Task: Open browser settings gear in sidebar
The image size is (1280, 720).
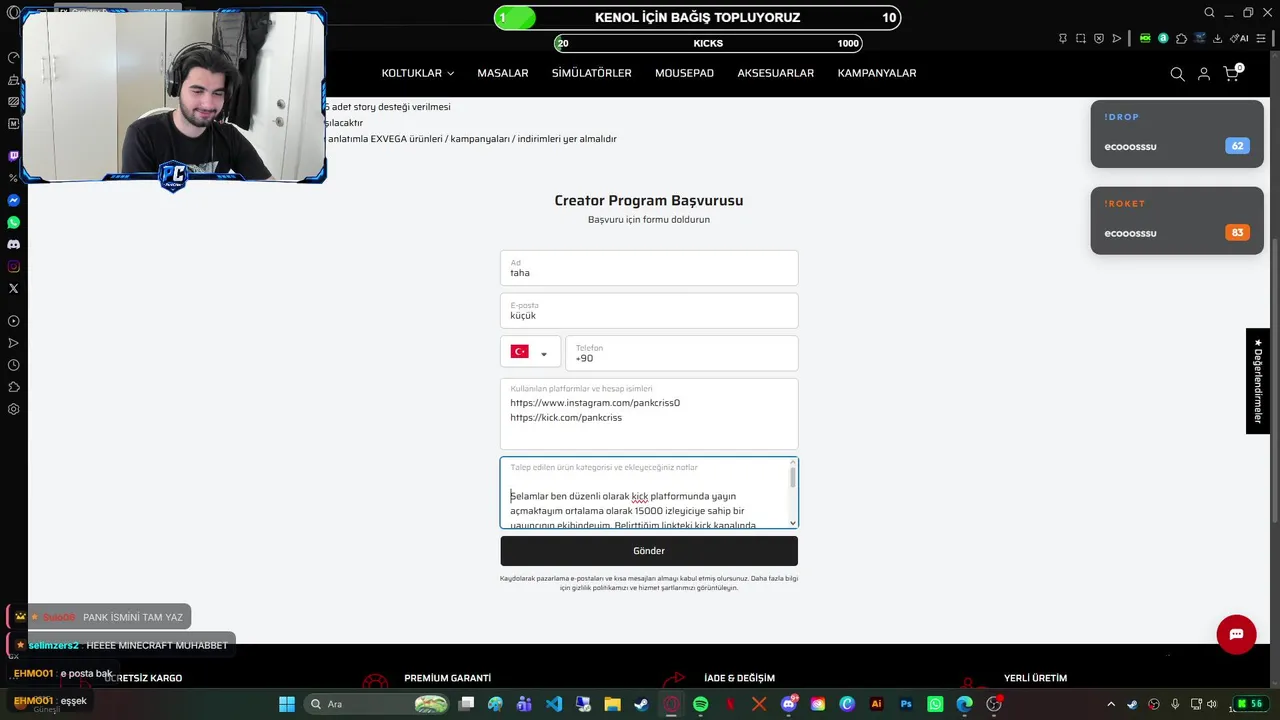Action: pyautogui.click(x=14, y=409)
